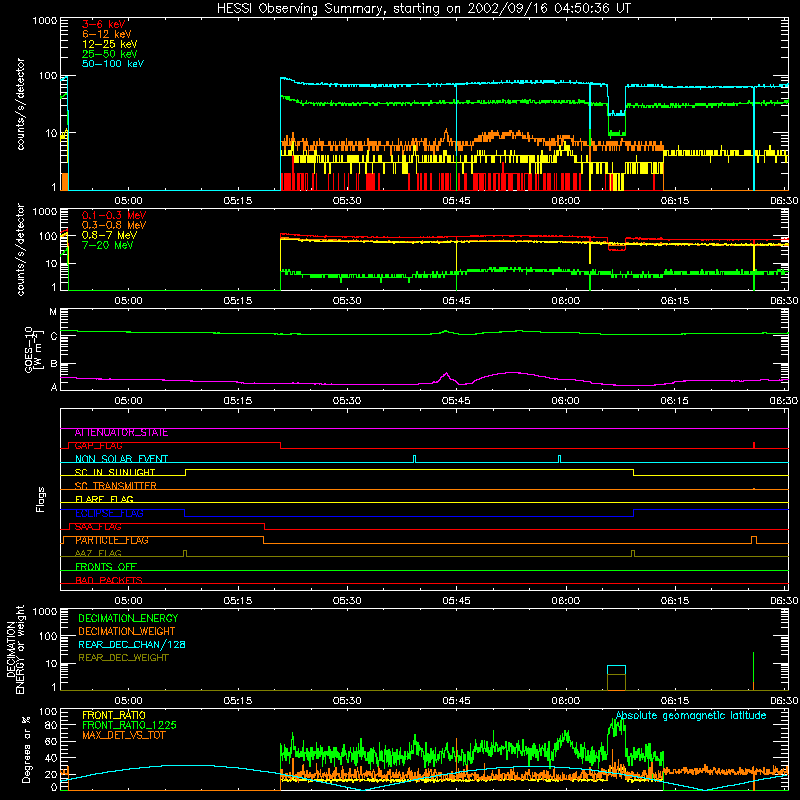Click the DECIMATION_WEIGHT legend label
The height and width of the screenshot is (800, 800).
click(x=127, y=631)
